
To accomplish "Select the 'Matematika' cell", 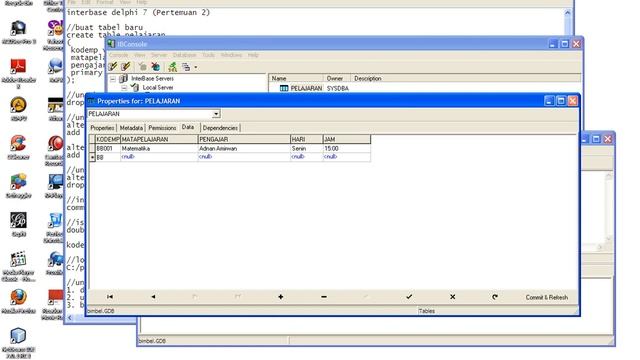I will 159,149.
